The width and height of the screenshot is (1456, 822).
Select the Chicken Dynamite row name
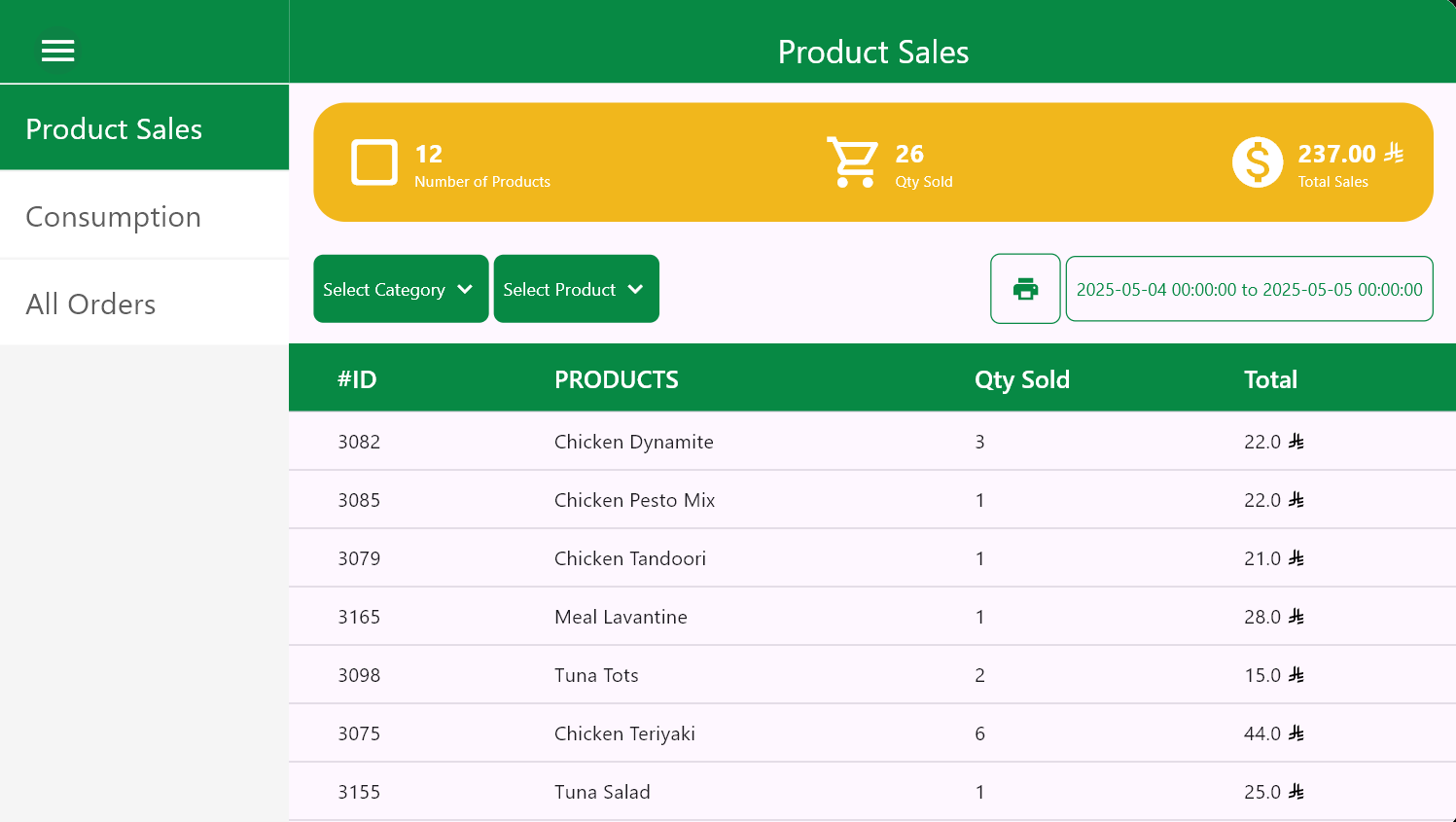[634, 442]
